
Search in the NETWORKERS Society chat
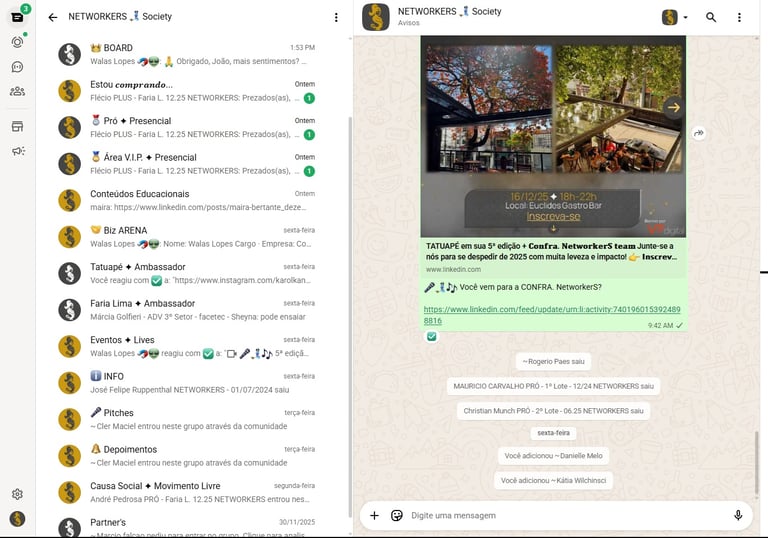[711, 17]
